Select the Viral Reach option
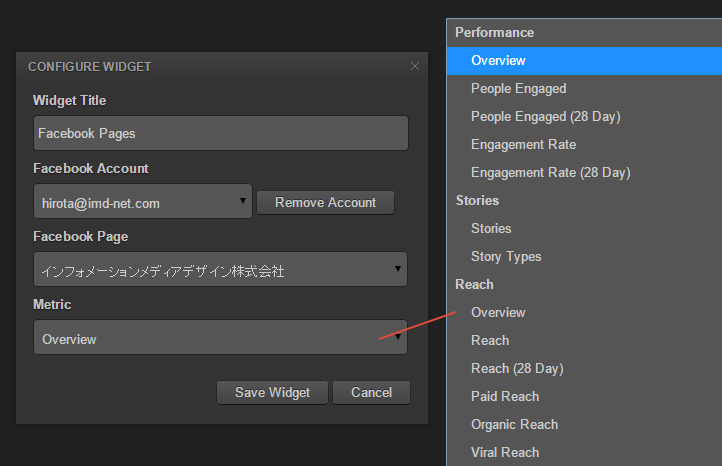This screenshot has height=466, width=722. [584, 452]
